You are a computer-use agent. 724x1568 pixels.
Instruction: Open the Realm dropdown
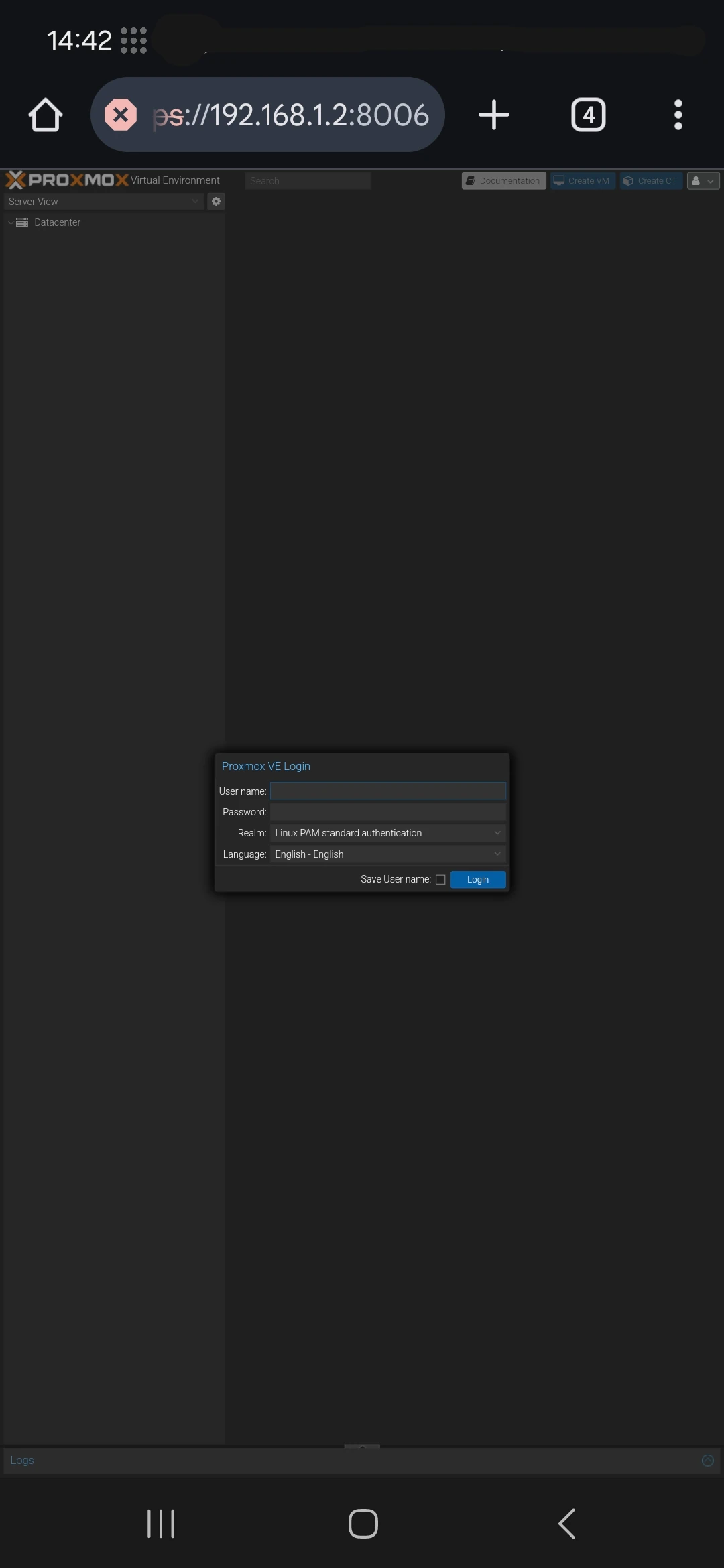(x=387, y=833)
